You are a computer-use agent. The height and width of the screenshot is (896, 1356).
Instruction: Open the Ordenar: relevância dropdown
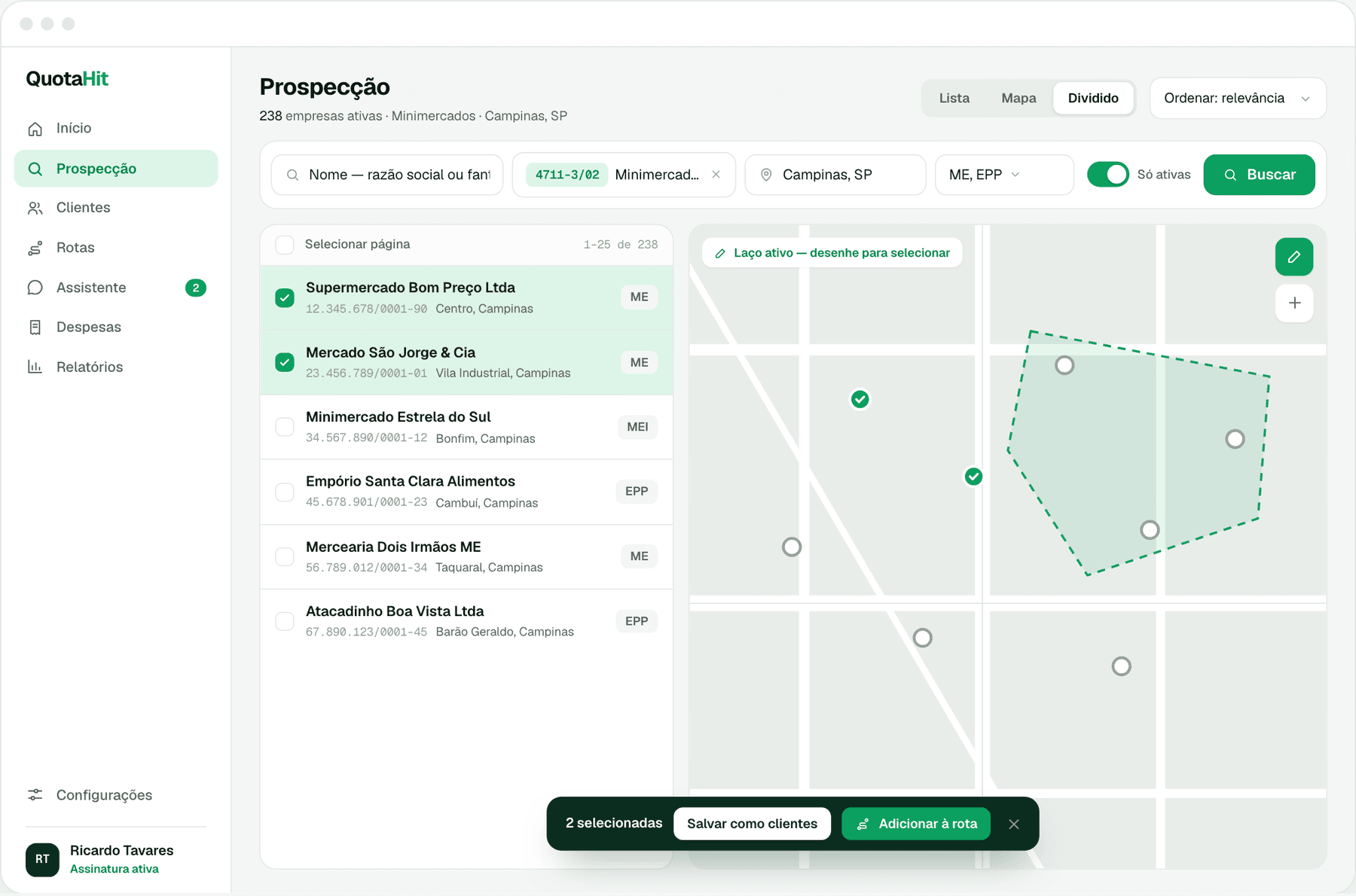[x=1238, y=98]
